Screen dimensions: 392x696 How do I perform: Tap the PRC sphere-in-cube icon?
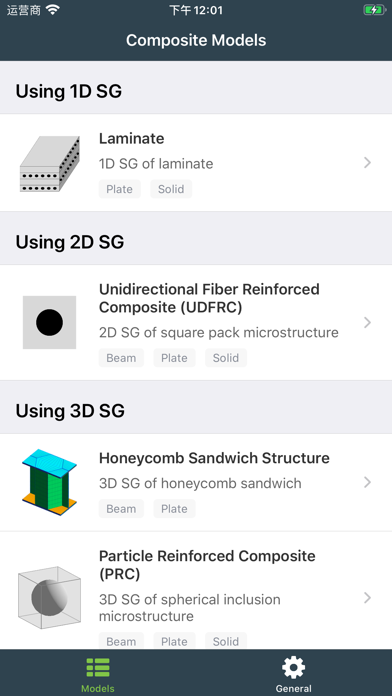coord(49,597)
